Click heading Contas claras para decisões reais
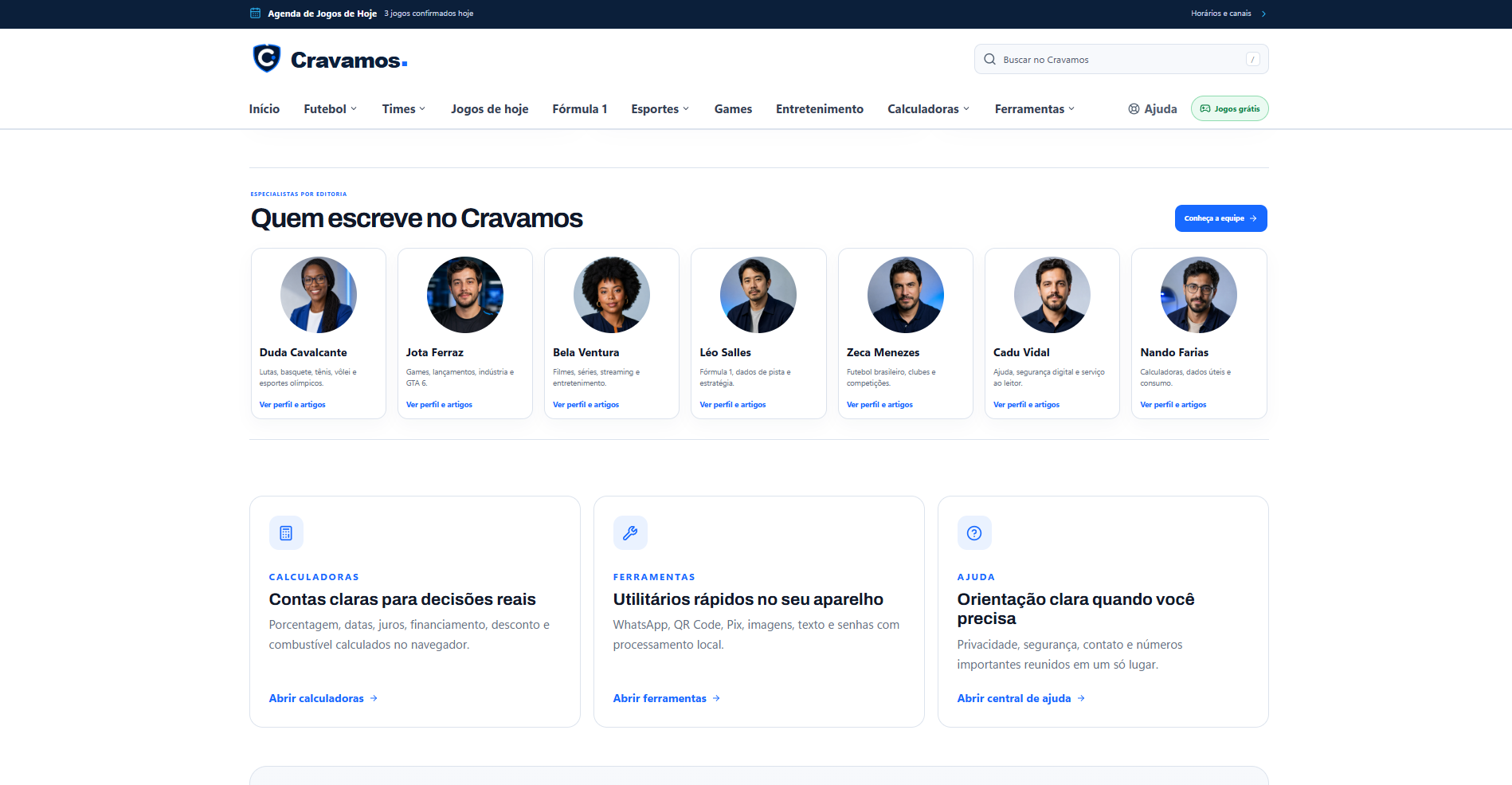The height and width of the screenshot is (785, 1512). (402, 599)
